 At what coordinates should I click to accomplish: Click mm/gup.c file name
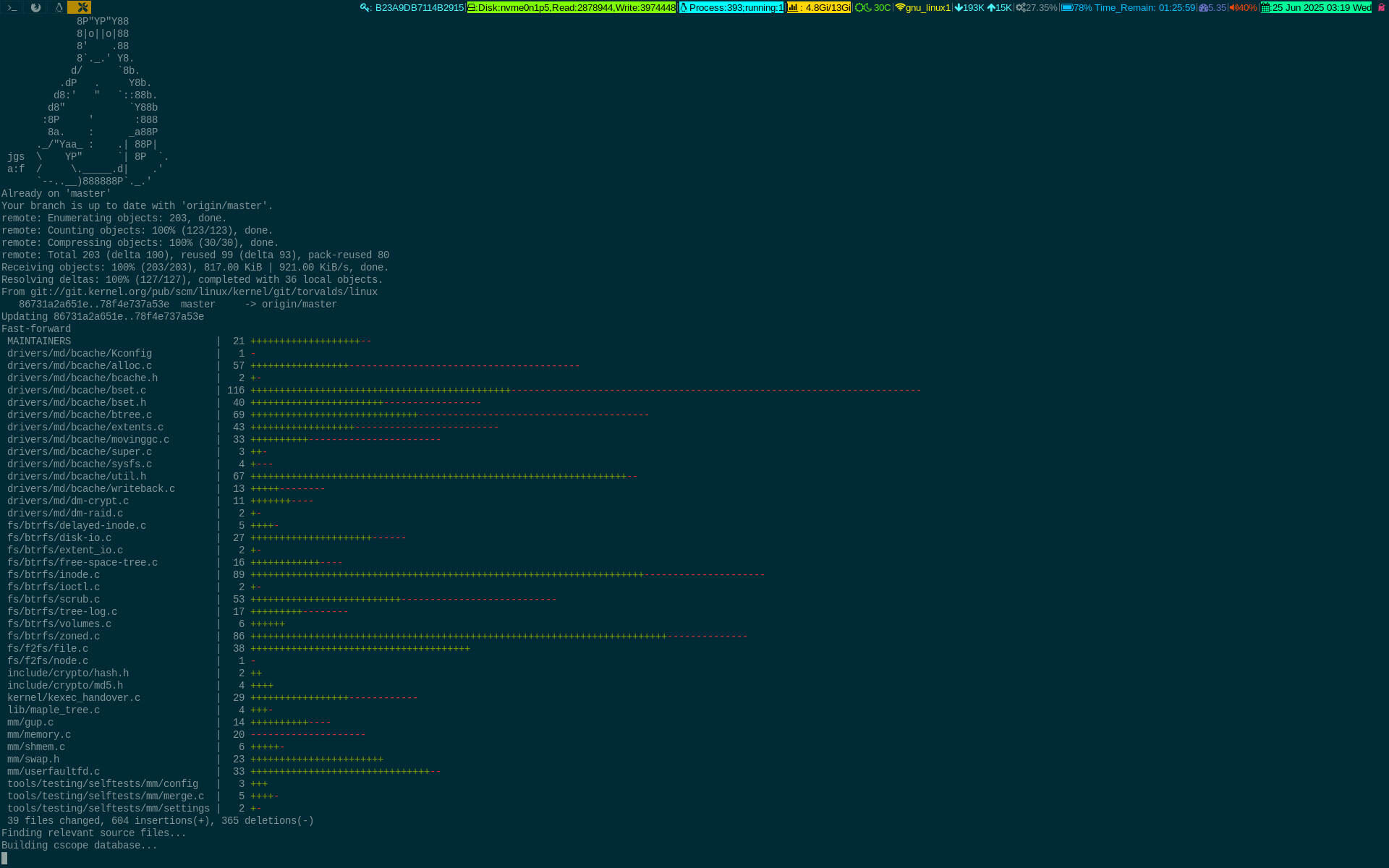pyautogui.click(x=30, y=723)
